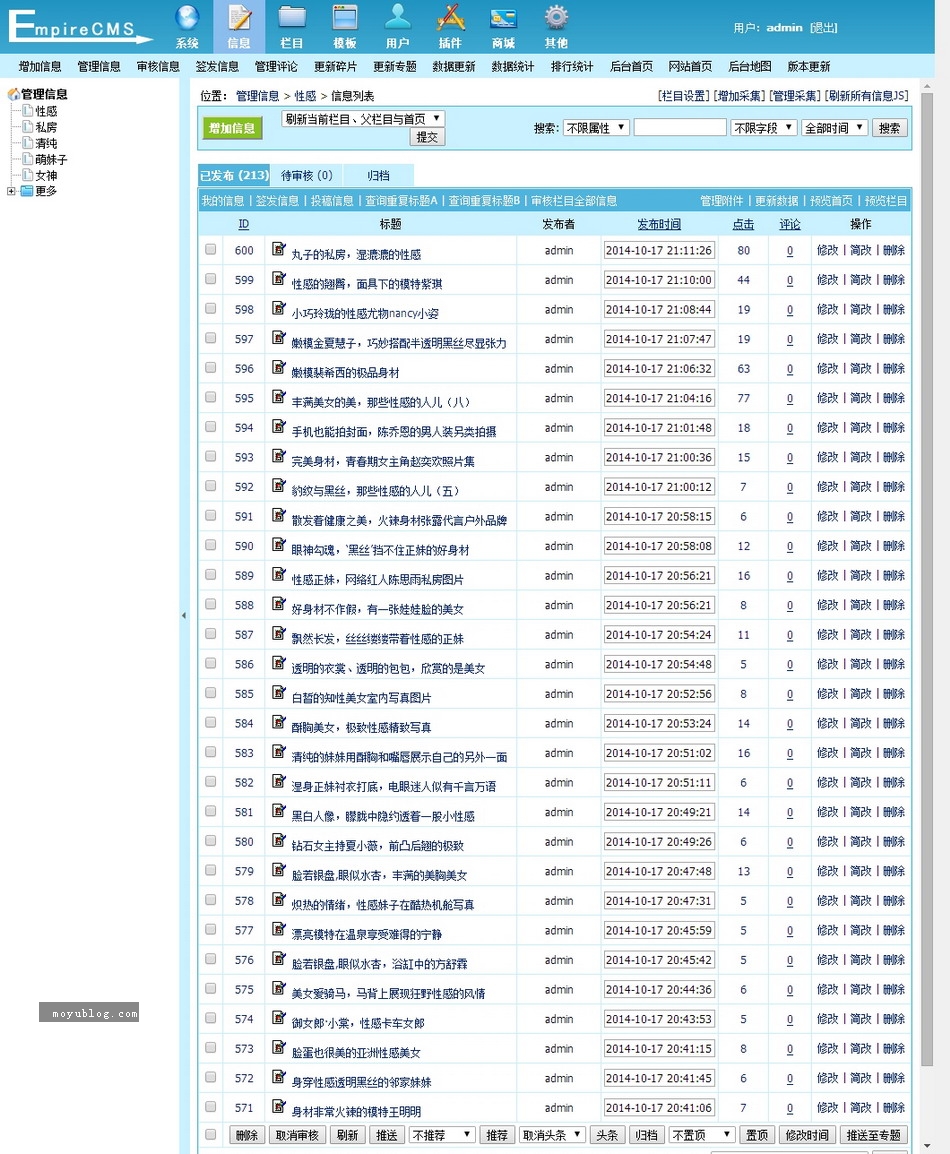Tick the checkbox for article 596
Viewport: 950px width, 1154px height.
point(210,367)
